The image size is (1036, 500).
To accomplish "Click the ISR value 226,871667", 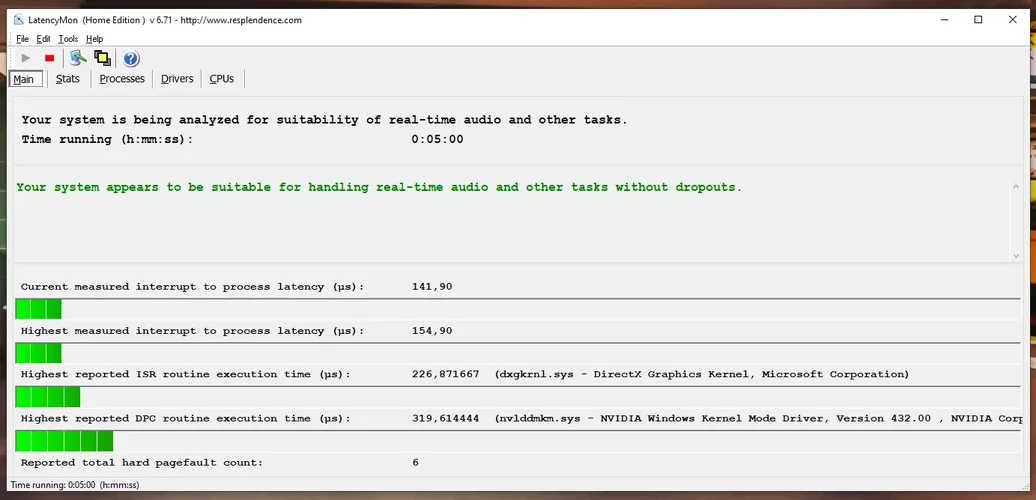I will tap(445, 375).
